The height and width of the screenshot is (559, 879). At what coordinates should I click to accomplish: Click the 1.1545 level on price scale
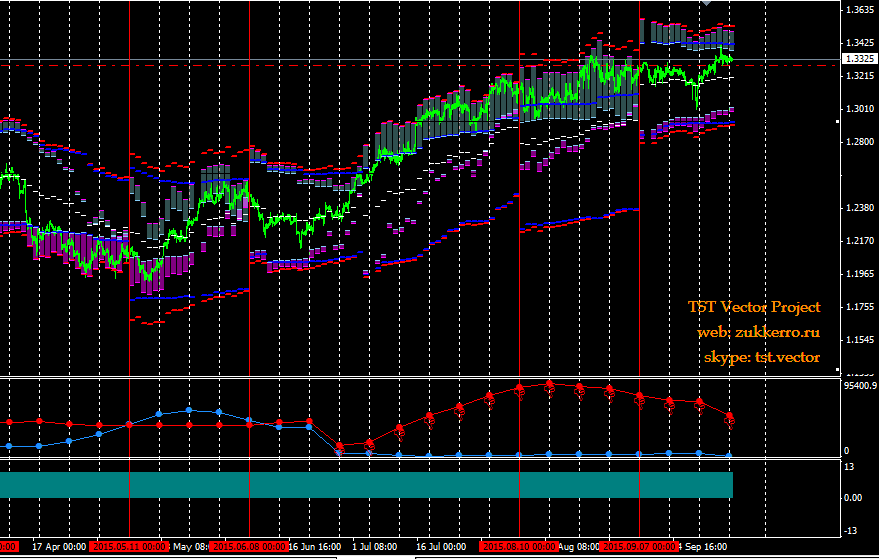(x=860, y=340)
